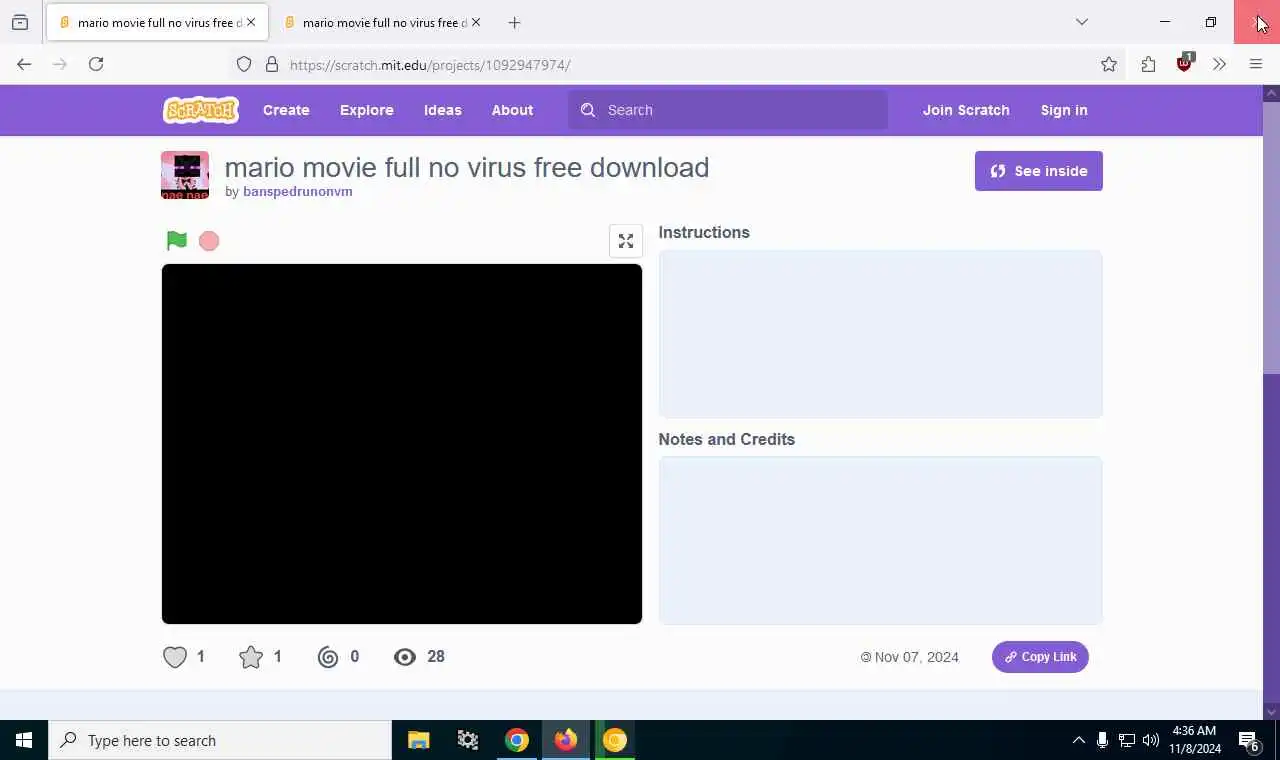Go back with the browser back arrow
Screen dimensions: 1280x760
coord(24,64)
